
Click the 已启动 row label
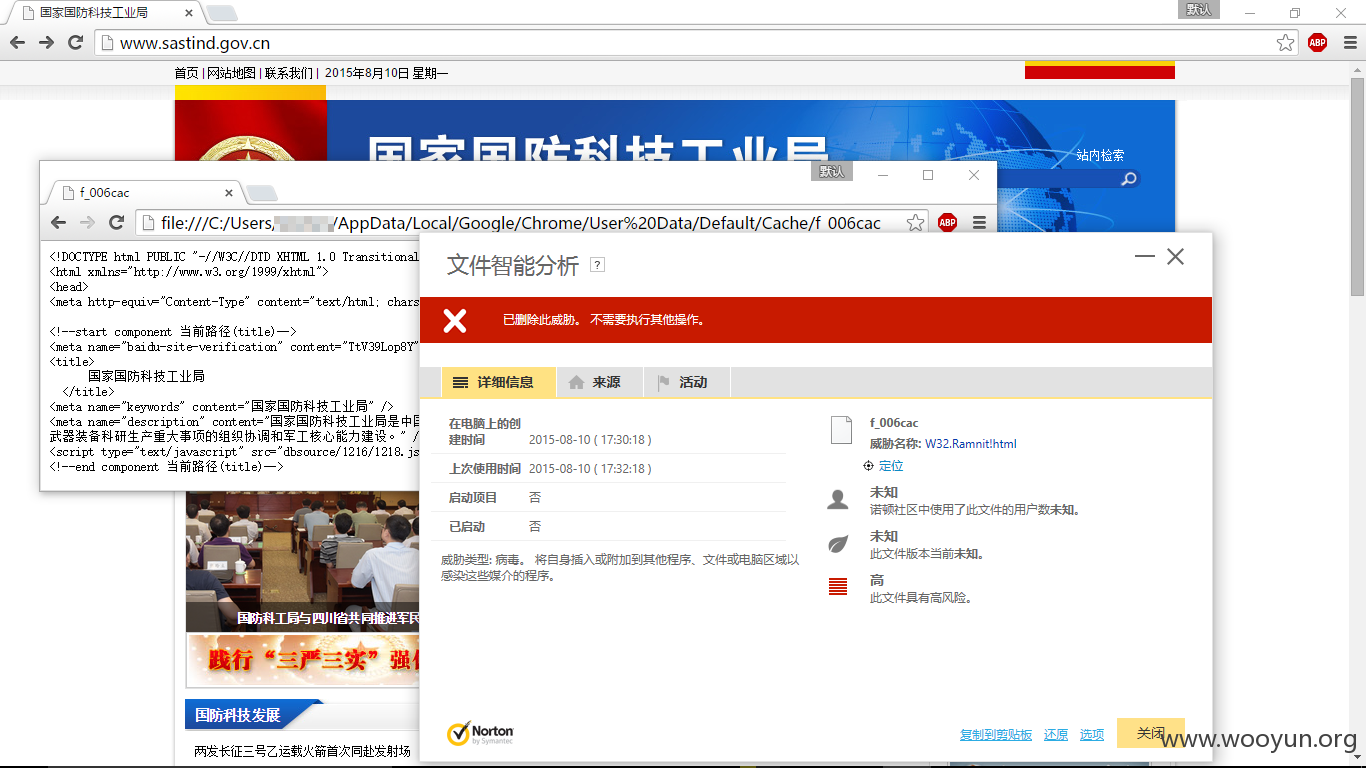coord(467,527)
